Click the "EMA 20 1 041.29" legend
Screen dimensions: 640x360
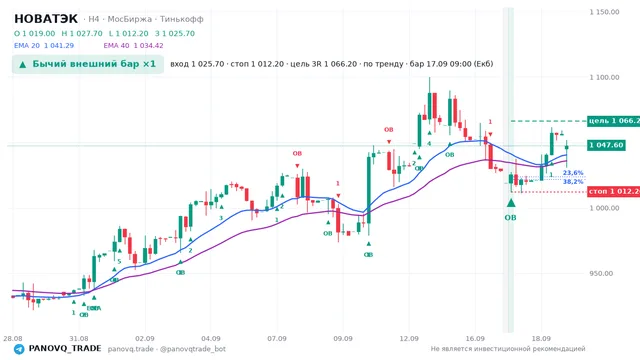(x=44, y=46)
